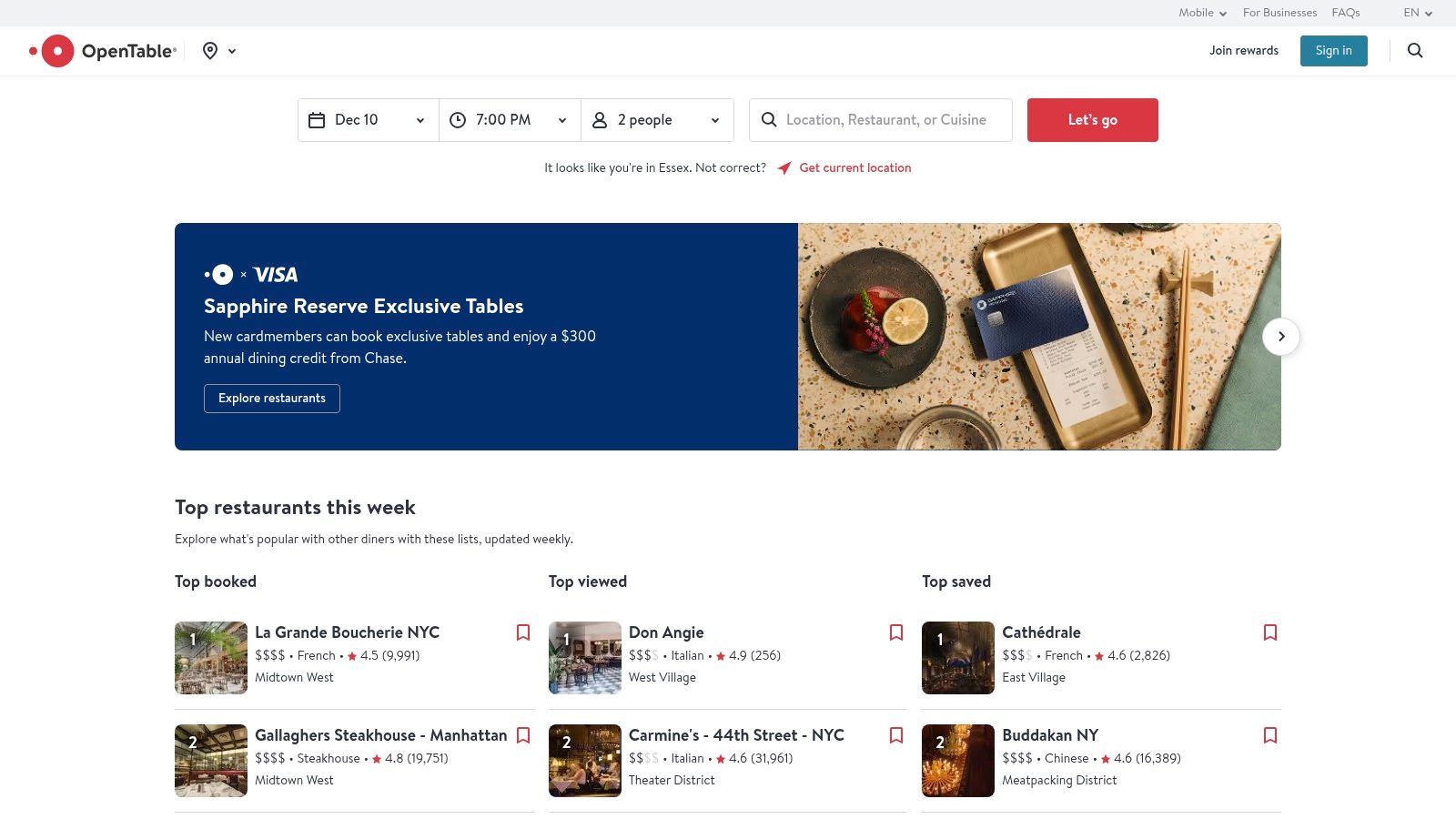The height and width of the screenshot is (819, 1456).
Task: Open La Grande Boucherie NYC thumbnail
Action: tap(211, 658)
